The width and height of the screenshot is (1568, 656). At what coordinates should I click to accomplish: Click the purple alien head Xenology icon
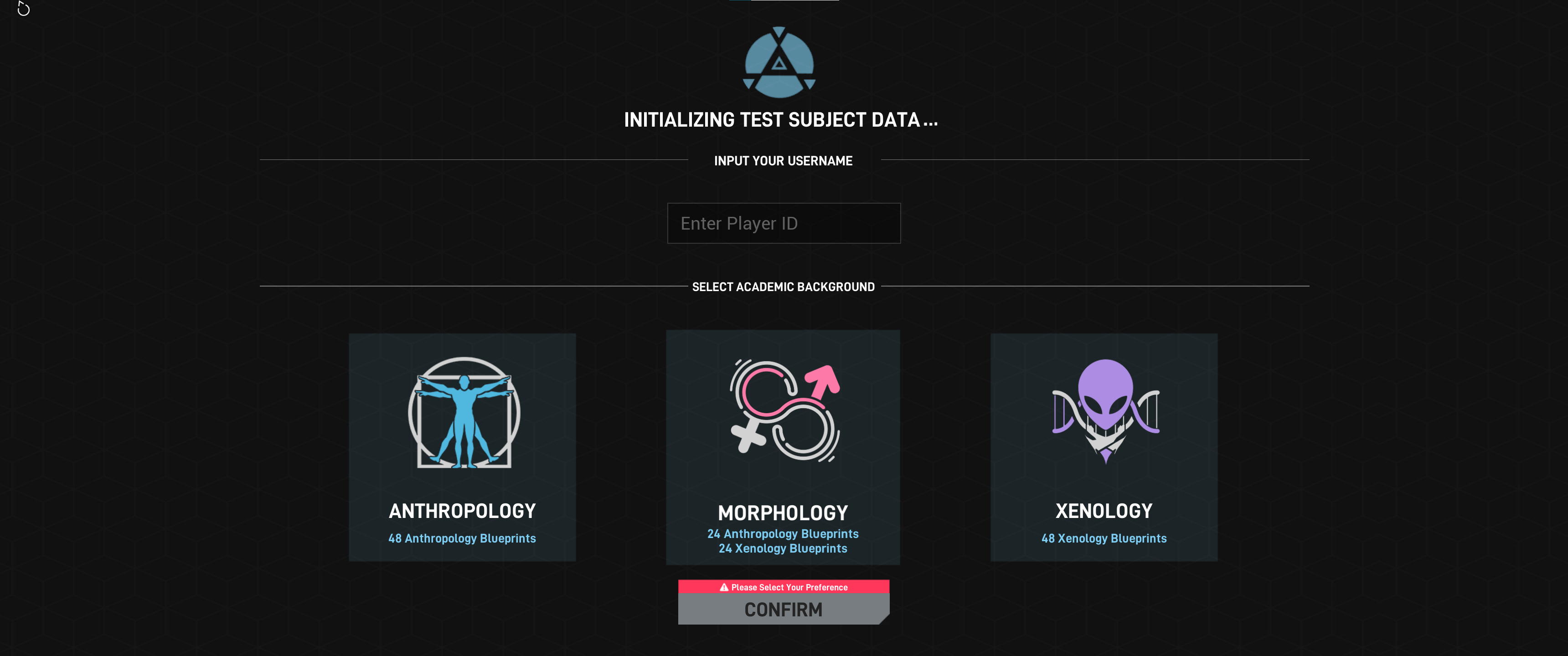1105,410
